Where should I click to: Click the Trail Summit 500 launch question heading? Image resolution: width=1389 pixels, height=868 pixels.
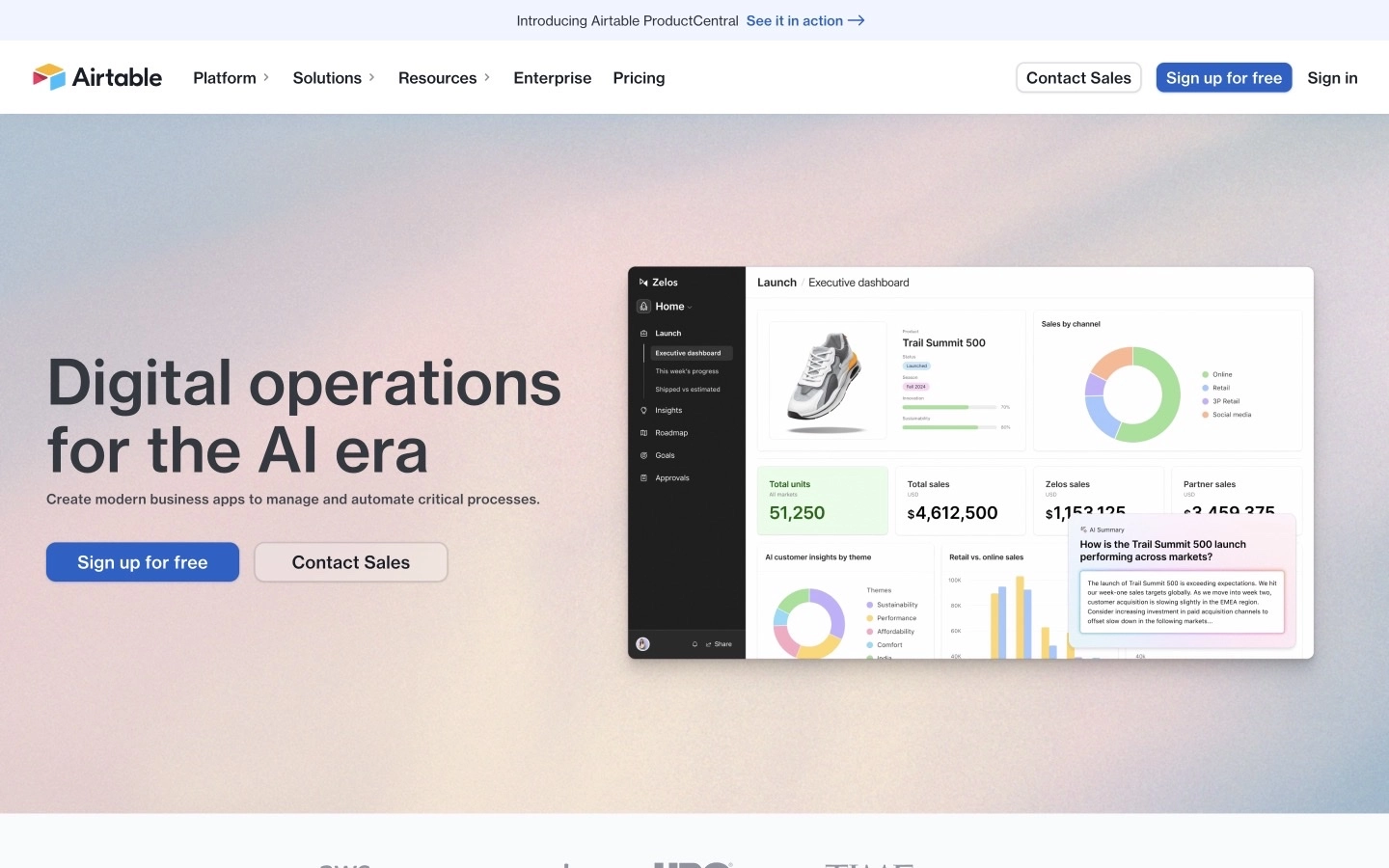tap(1162, 551)
